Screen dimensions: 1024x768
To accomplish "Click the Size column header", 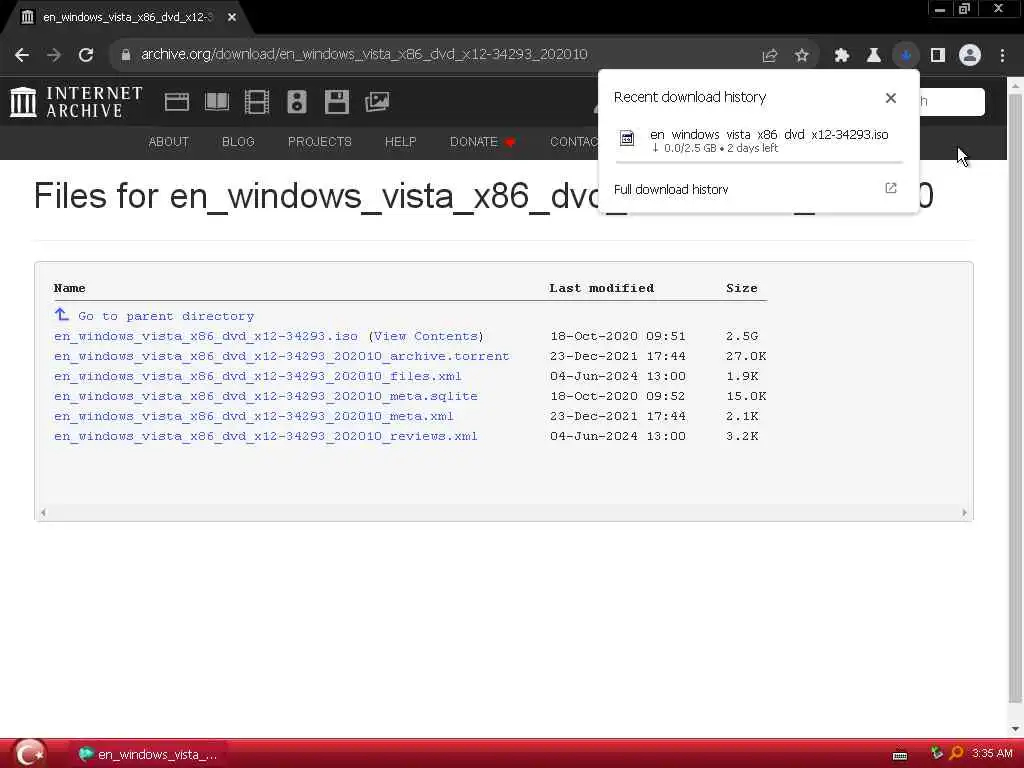I will point(742,288).
